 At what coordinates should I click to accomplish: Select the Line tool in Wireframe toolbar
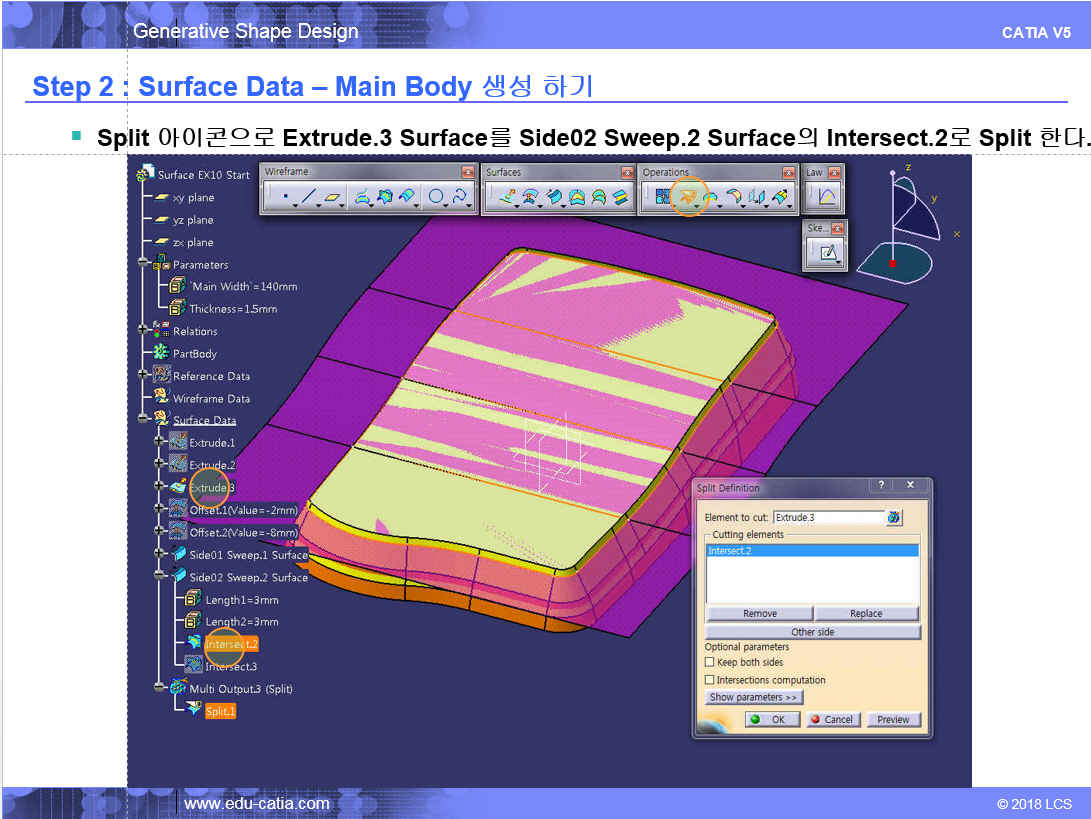(309, 198)
